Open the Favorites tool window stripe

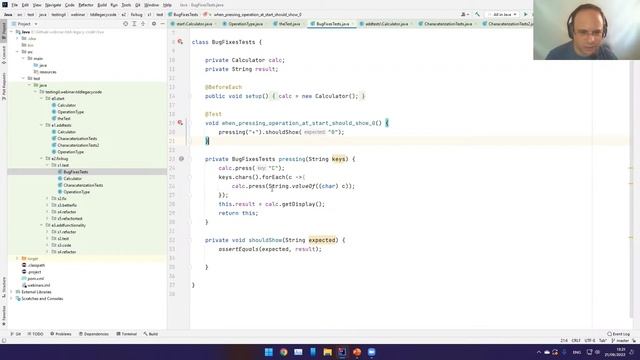[x=4, y=316]
